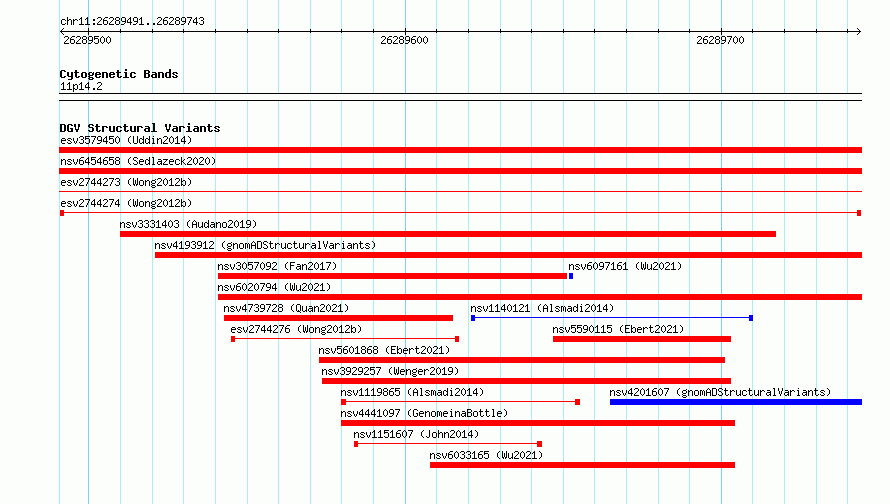Viewport: 890px width, 504px height.
Task: Select nsv3929257 (Wenger2019) label
Action: 390,371
